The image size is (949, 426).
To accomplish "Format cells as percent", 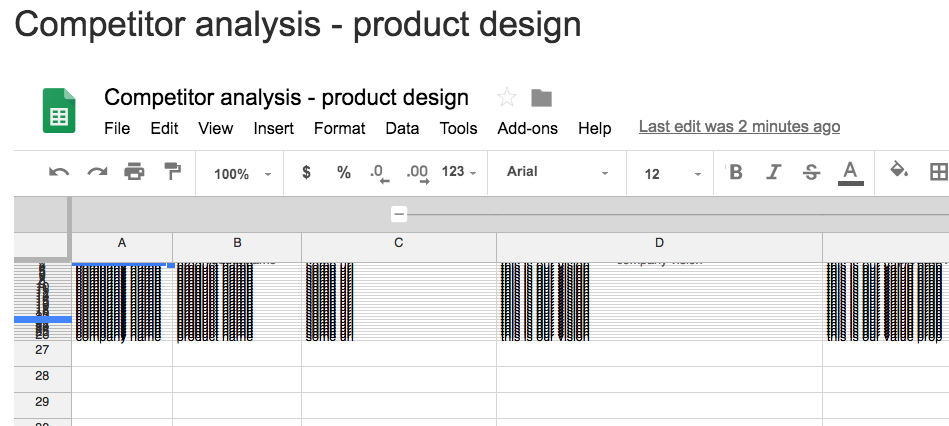I will (344, 172).
